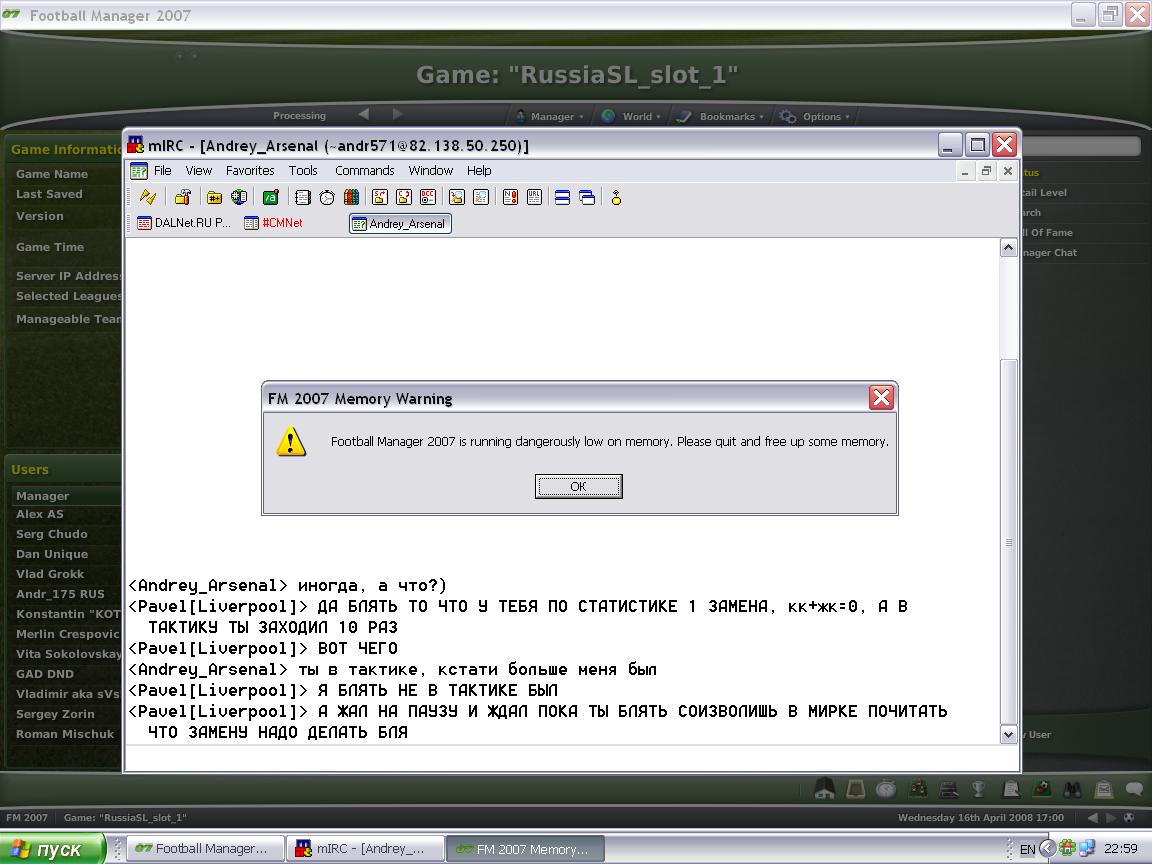The width and height of the screenshot is (1152, 864).
Task: Click the trophy icon in FM bottom bar
Action: click(979, 789)
